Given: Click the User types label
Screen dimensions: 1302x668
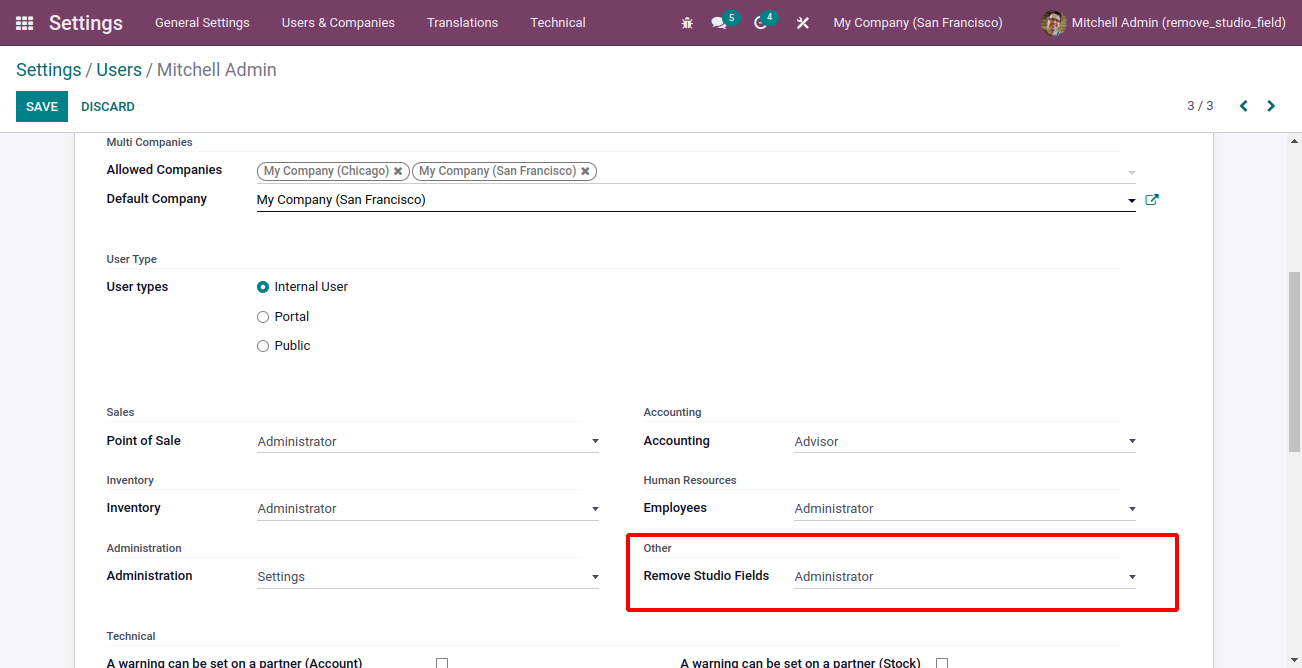Looking at the screenshot, I should [137, 287].
